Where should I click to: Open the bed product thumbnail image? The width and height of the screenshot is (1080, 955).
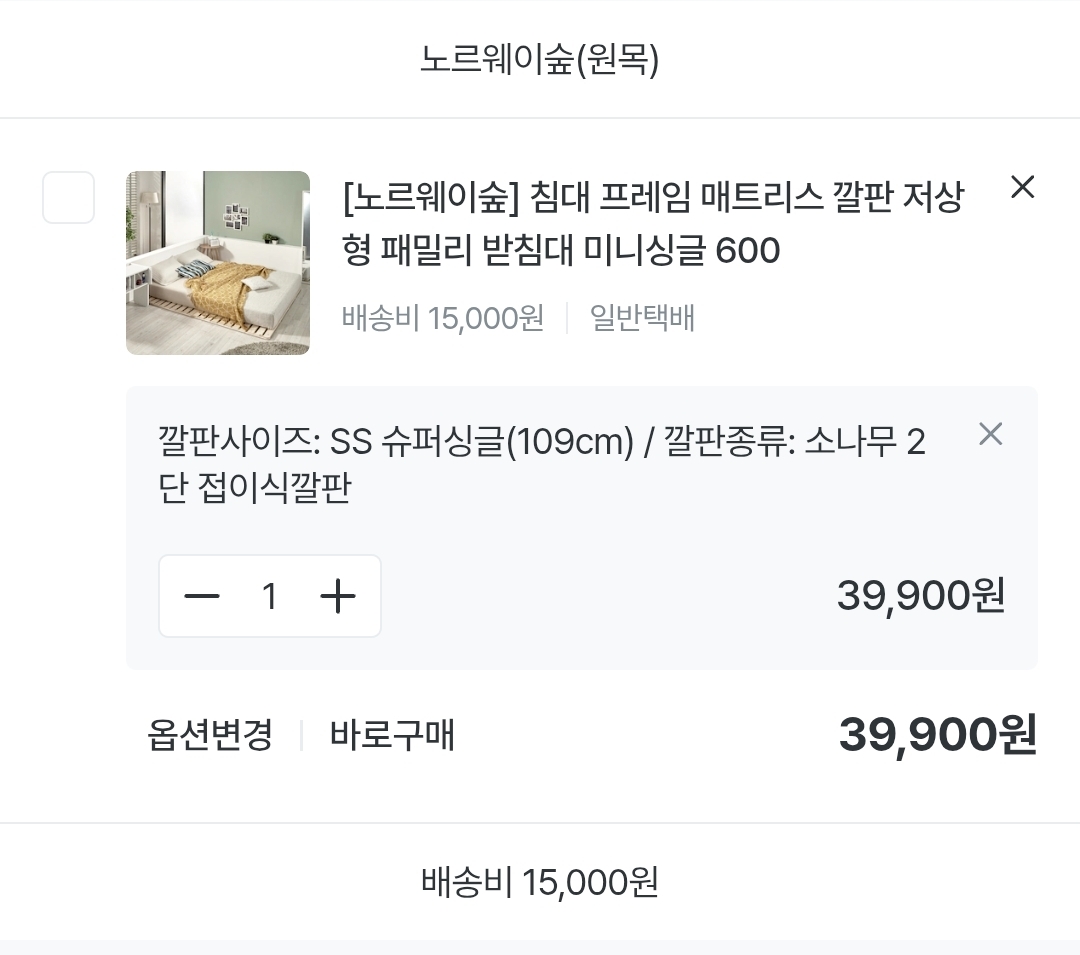[218, 263]
